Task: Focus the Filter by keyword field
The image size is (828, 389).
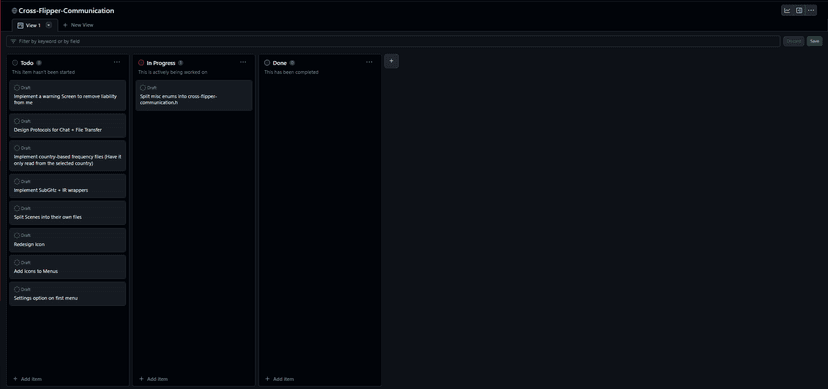Action: point(393,41)
